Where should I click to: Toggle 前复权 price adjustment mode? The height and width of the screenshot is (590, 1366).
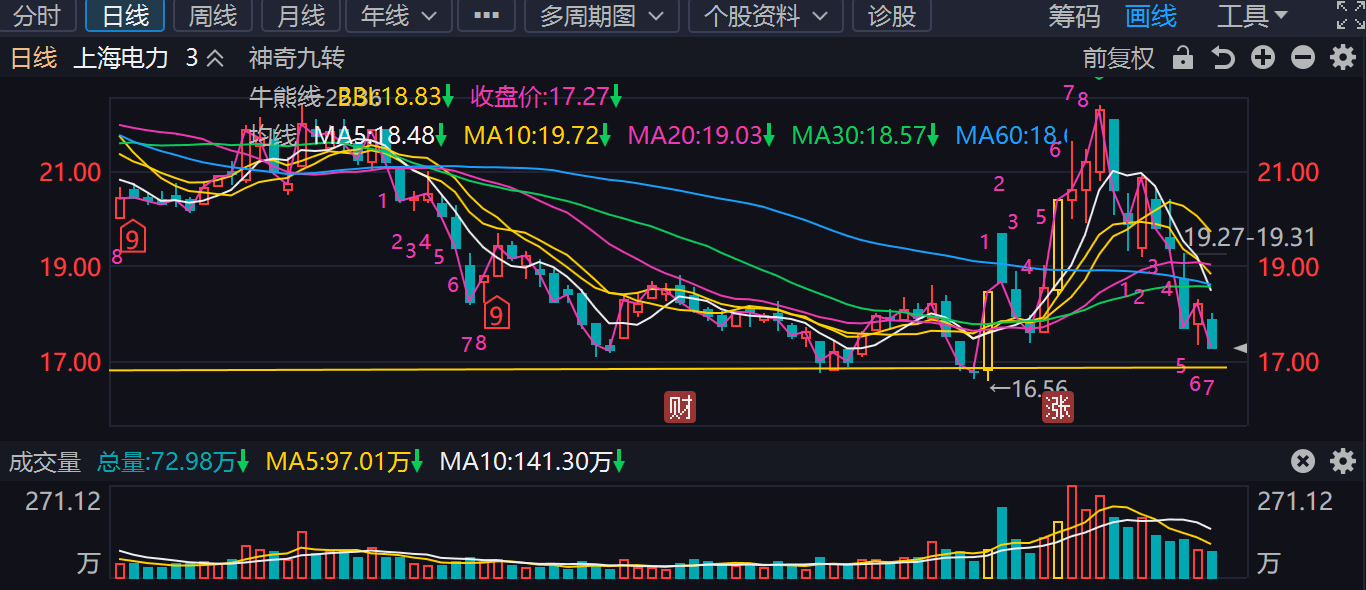pos(1119,58)
